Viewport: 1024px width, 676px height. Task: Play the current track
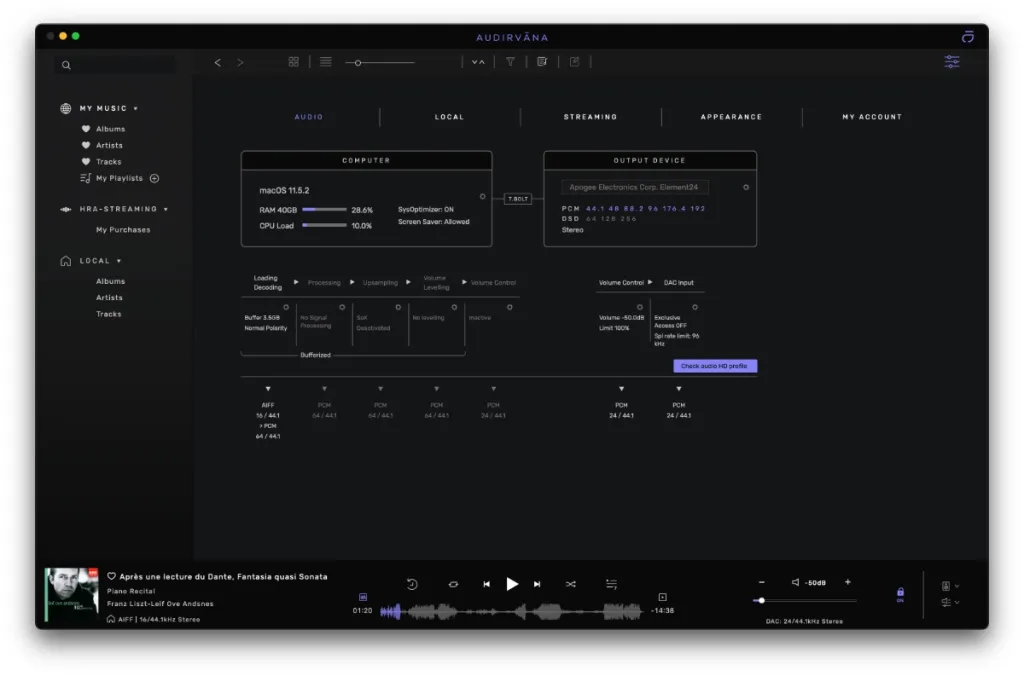(512, 584)
